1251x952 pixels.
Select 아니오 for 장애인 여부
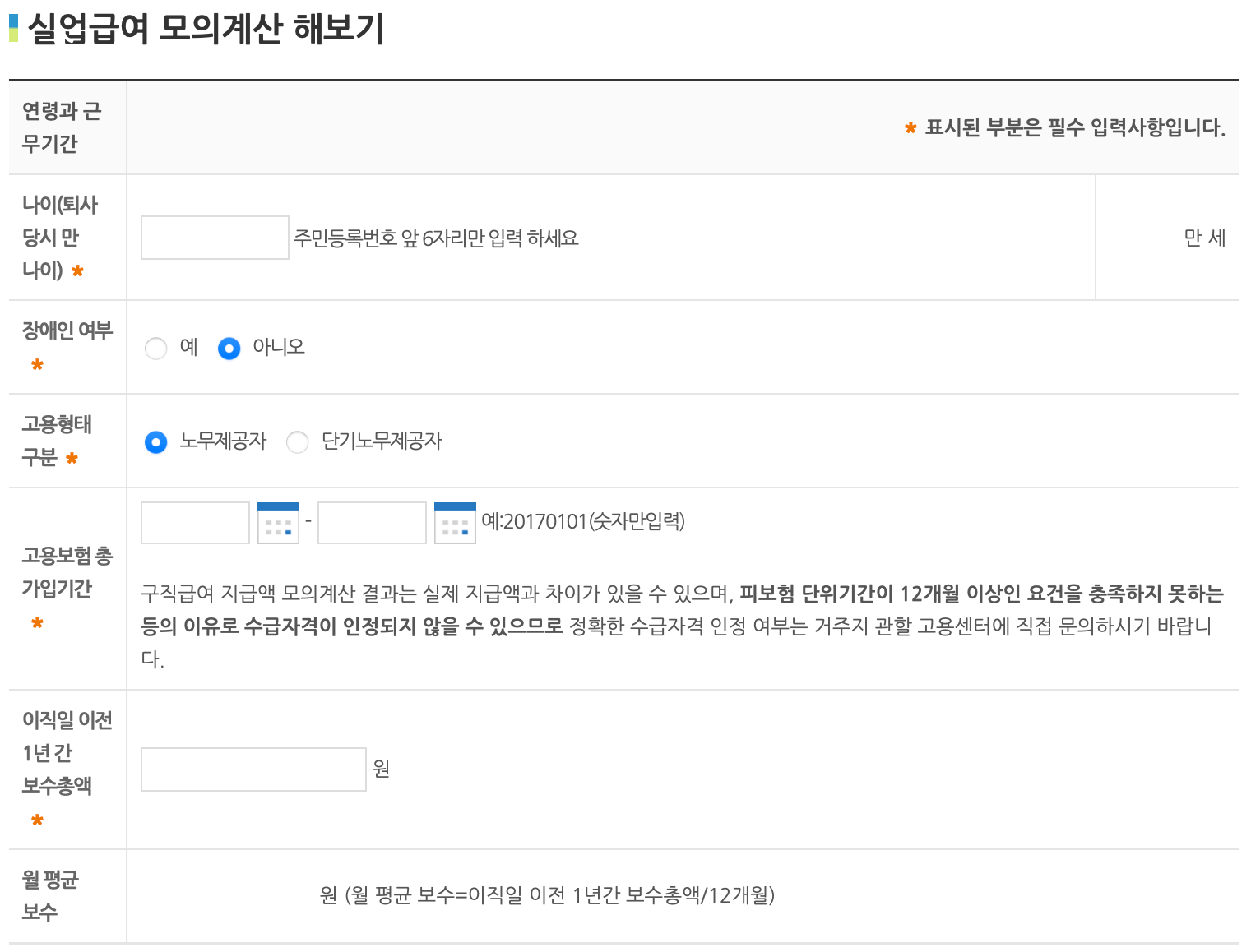[x=228, y=348]
